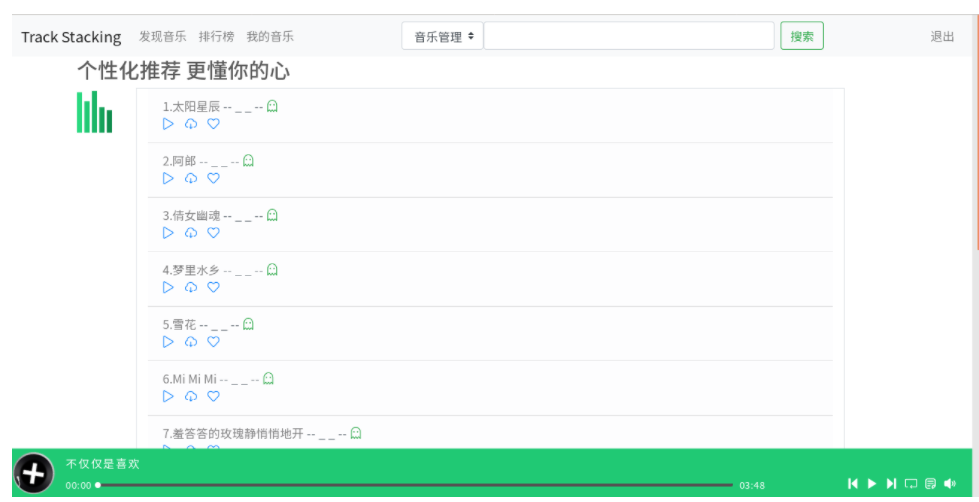Favorite Mi Mi Mi with heart icon
This screenshot has height=502, width=979.
click(214, 396)
